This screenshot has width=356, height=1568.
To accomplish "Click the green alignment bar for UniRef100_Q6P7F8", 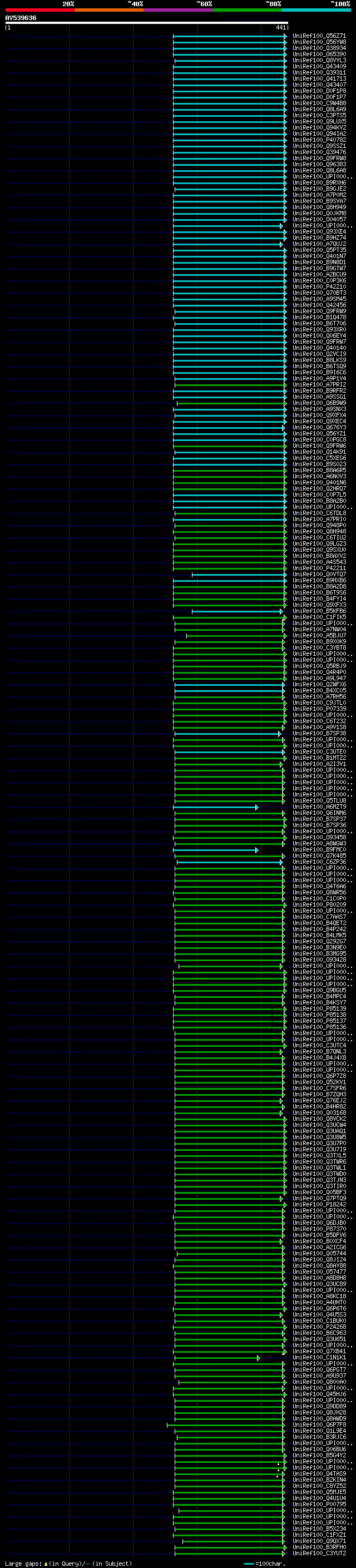I will tap(226, 1424).
